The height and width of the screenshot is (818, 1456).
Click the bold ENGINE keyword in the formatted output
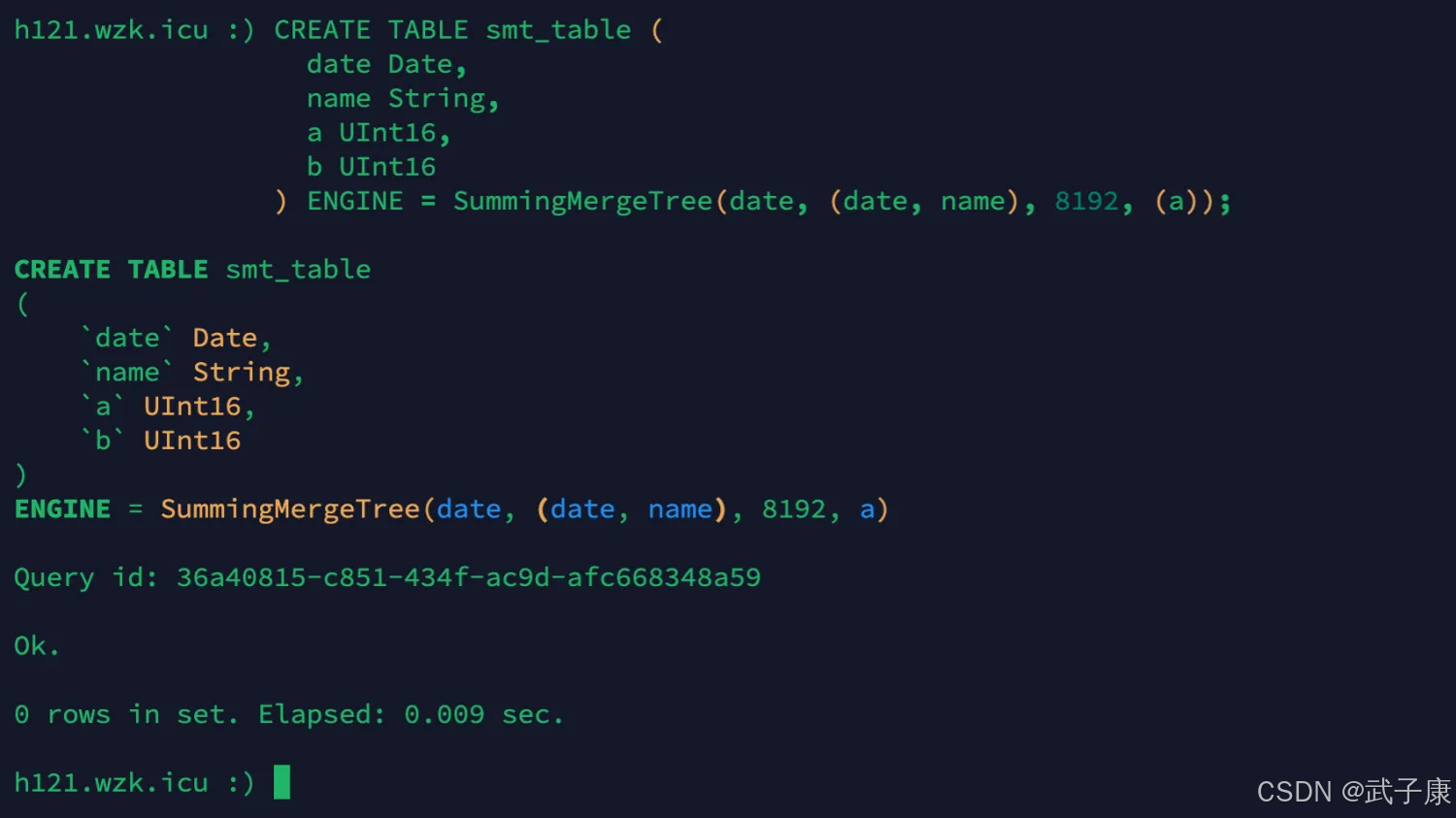point(62,509)
